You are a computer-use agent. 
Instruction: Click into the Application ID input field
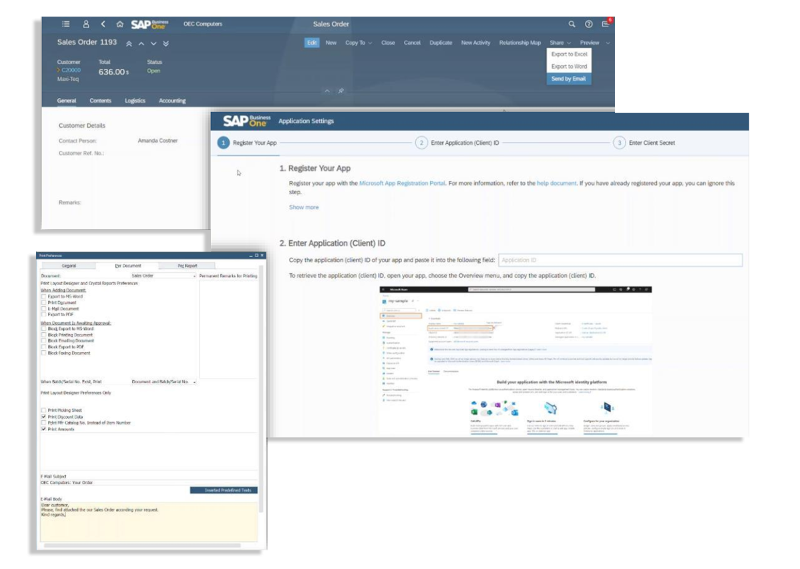[x=619, y=260]
